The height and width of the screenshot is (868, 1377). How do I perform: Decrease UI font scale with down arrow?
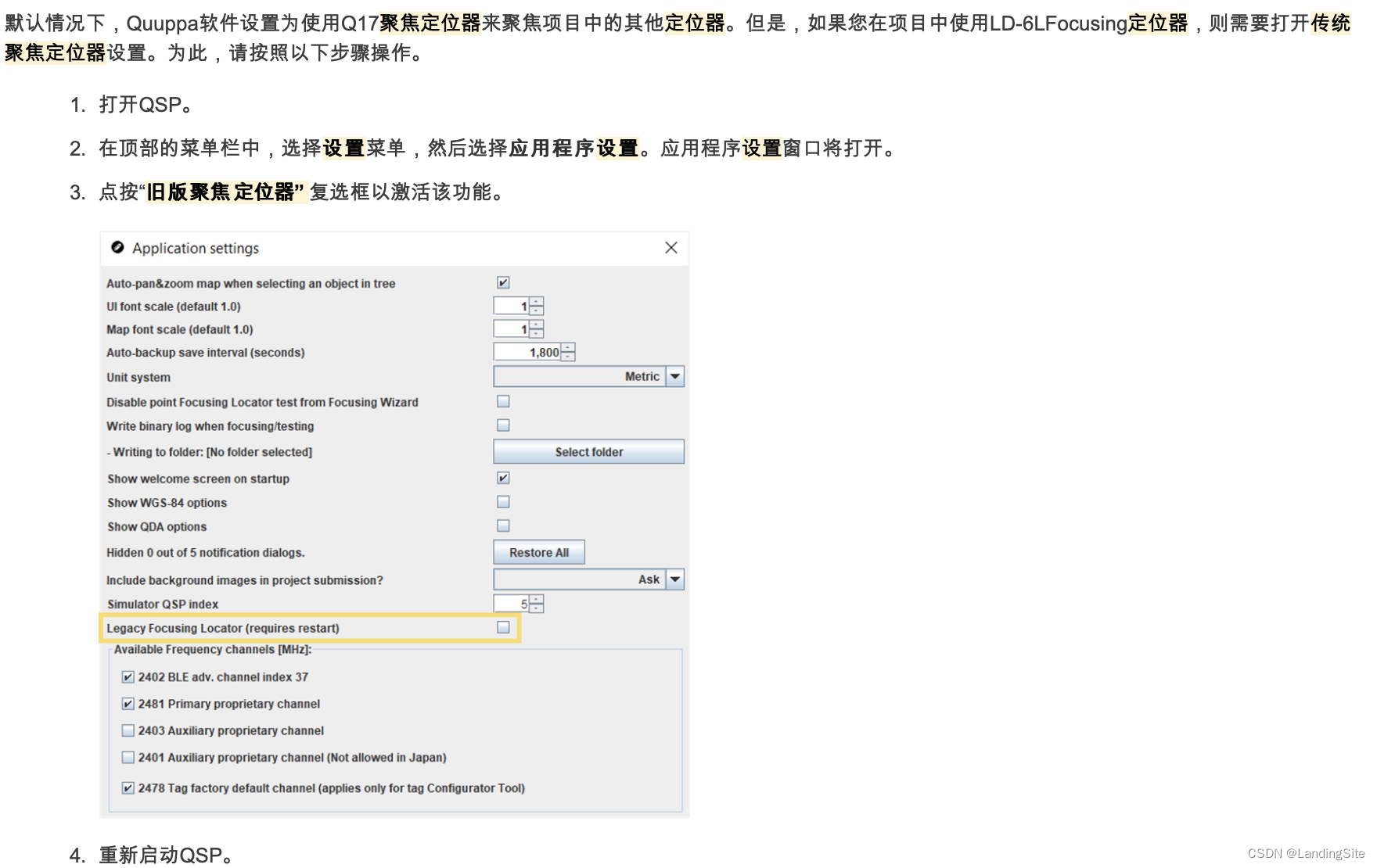(536, 311)
